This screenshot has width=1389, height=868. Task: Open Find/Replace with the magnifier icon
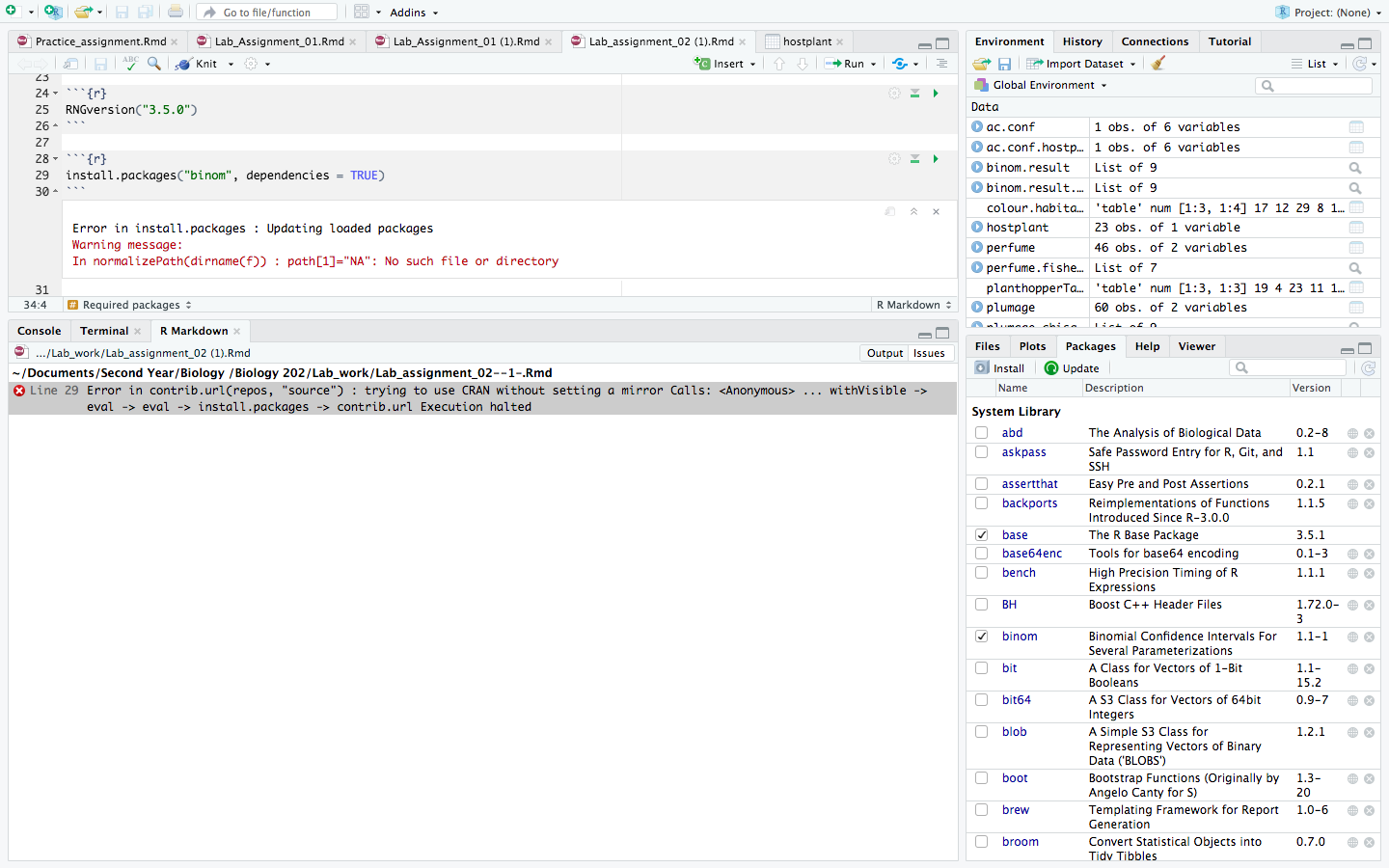pos(154,64)
